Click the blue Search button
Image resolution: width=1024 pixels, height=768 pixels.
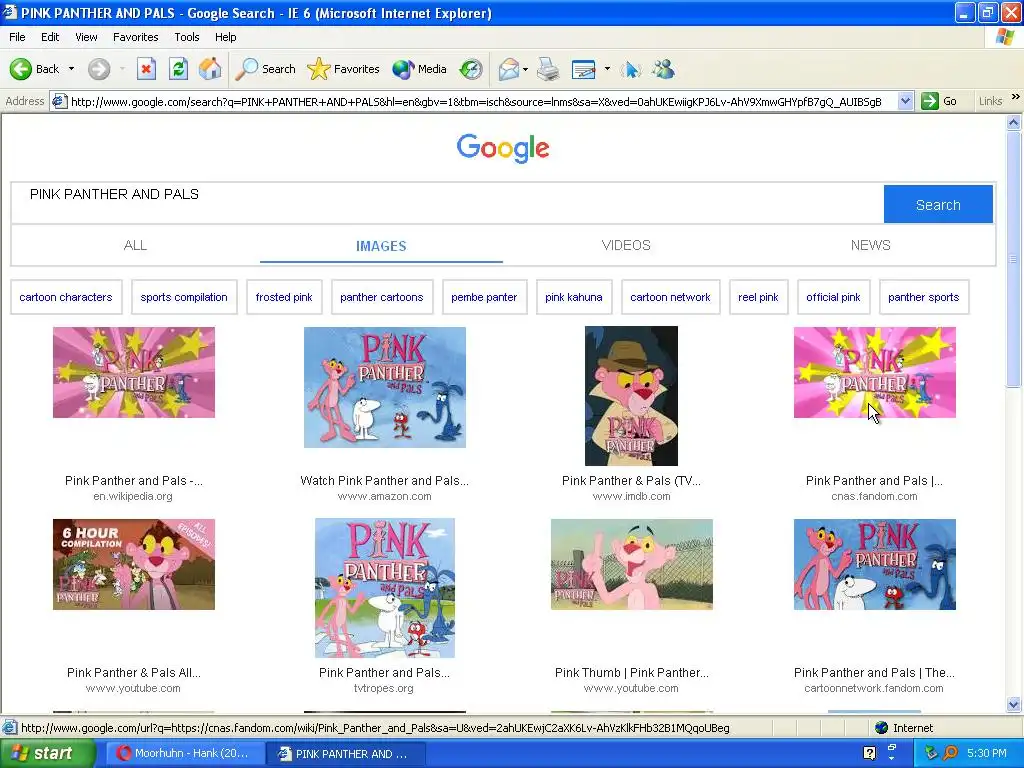pos(938,204)
